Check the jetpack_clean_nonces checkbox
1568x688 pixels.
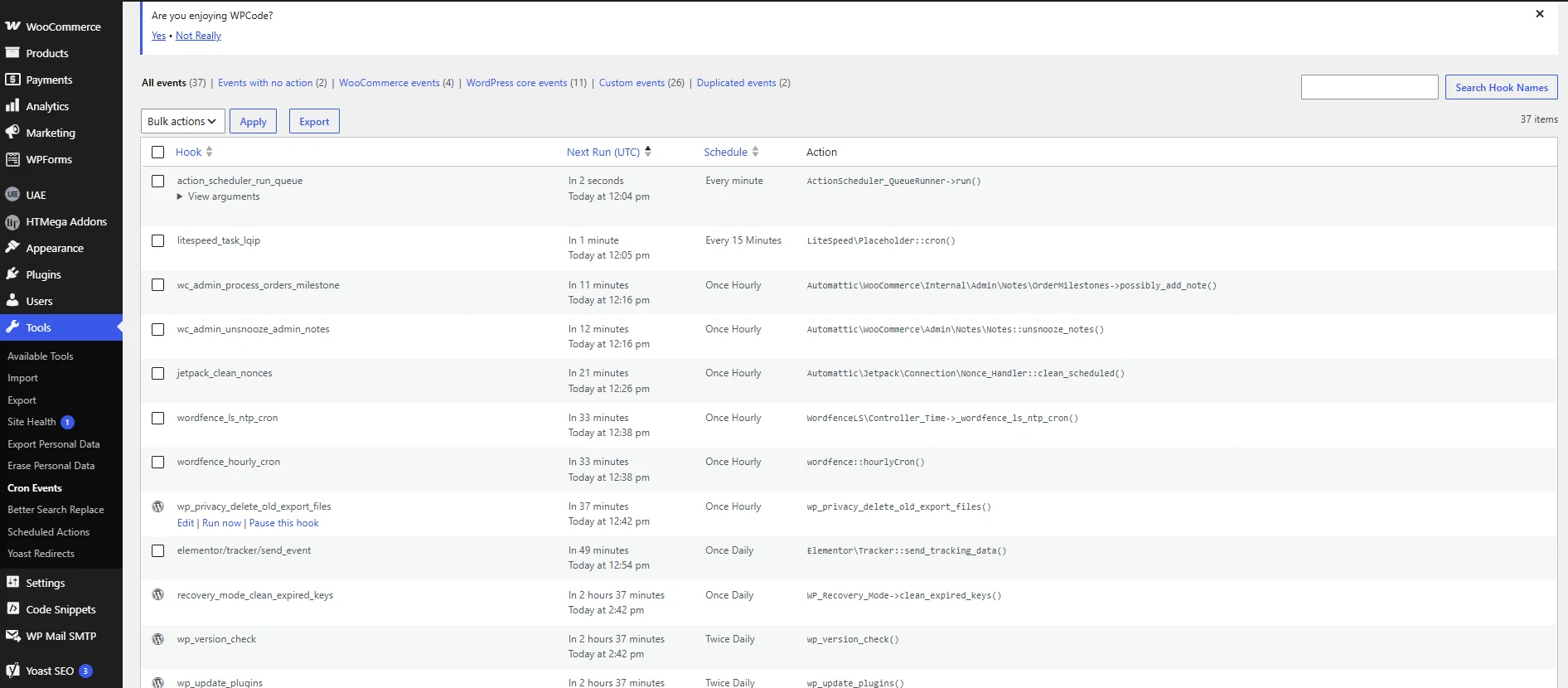(x=158, y=373)
